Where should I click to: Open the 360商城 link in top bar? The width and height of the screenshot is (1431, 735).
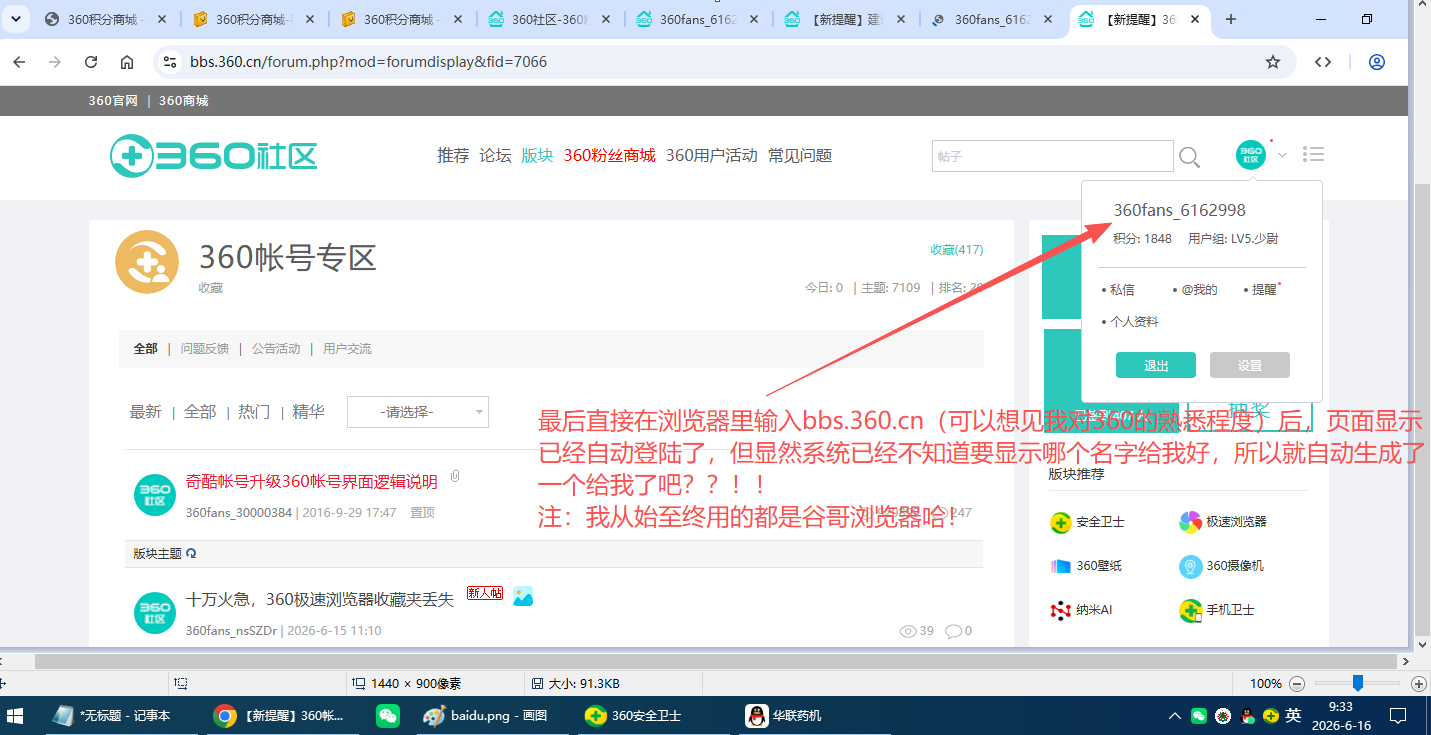184,101
